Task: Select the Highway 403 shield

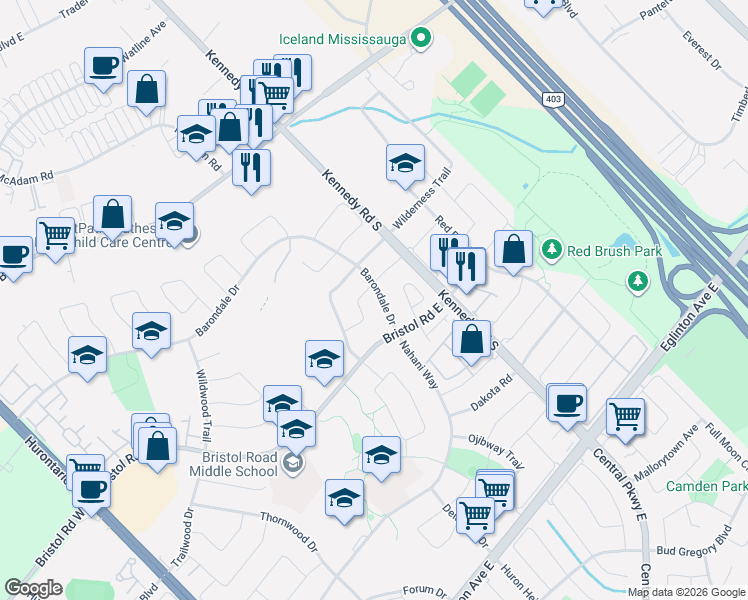Action: [553, 99]
